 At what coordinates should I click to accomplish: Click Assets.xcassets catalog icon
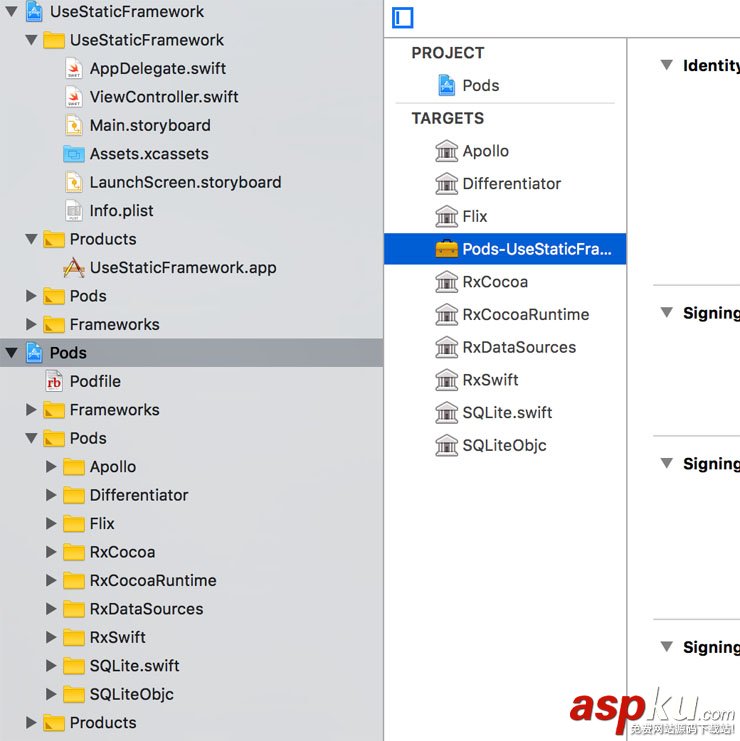pos(74,154)
